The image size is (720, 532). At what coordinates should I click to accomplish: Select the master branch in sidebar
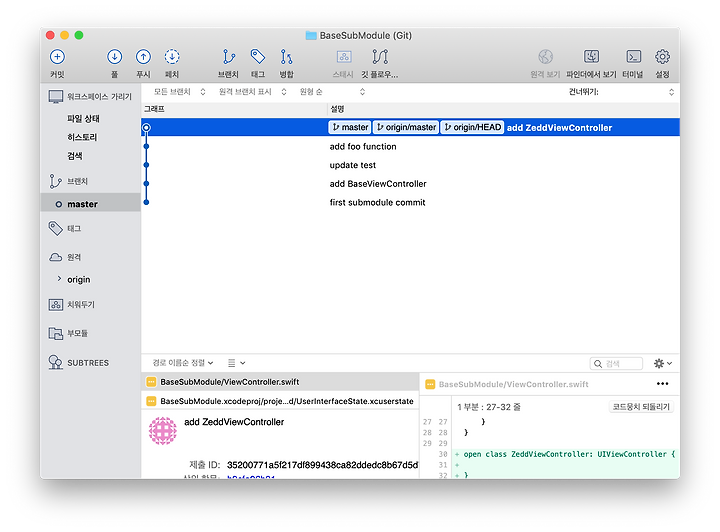pyautogui.click(x=90, y=204)
